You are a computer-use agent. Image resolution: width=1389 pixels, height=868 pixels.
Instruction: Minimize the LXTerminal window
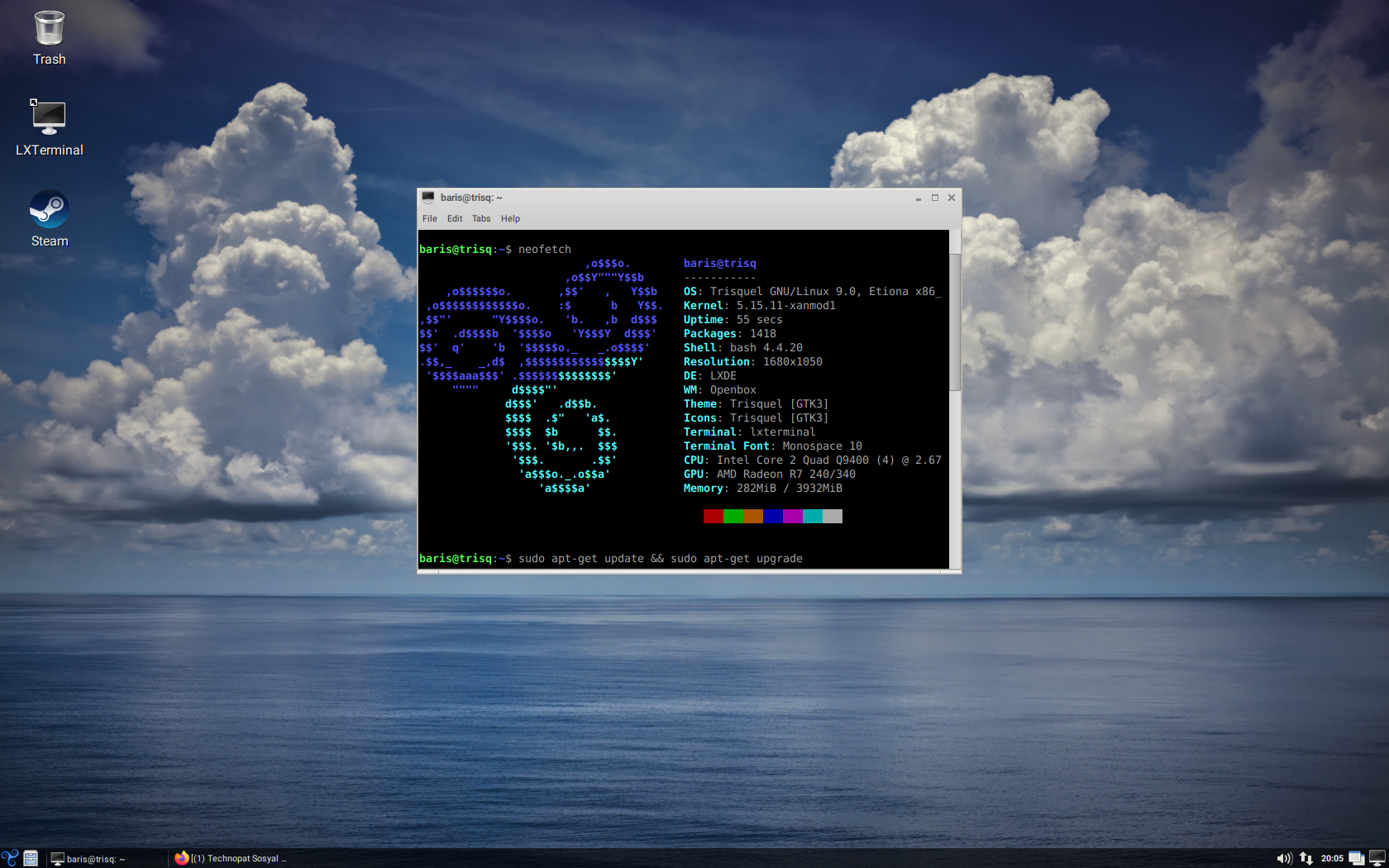(x=919, y=198)
